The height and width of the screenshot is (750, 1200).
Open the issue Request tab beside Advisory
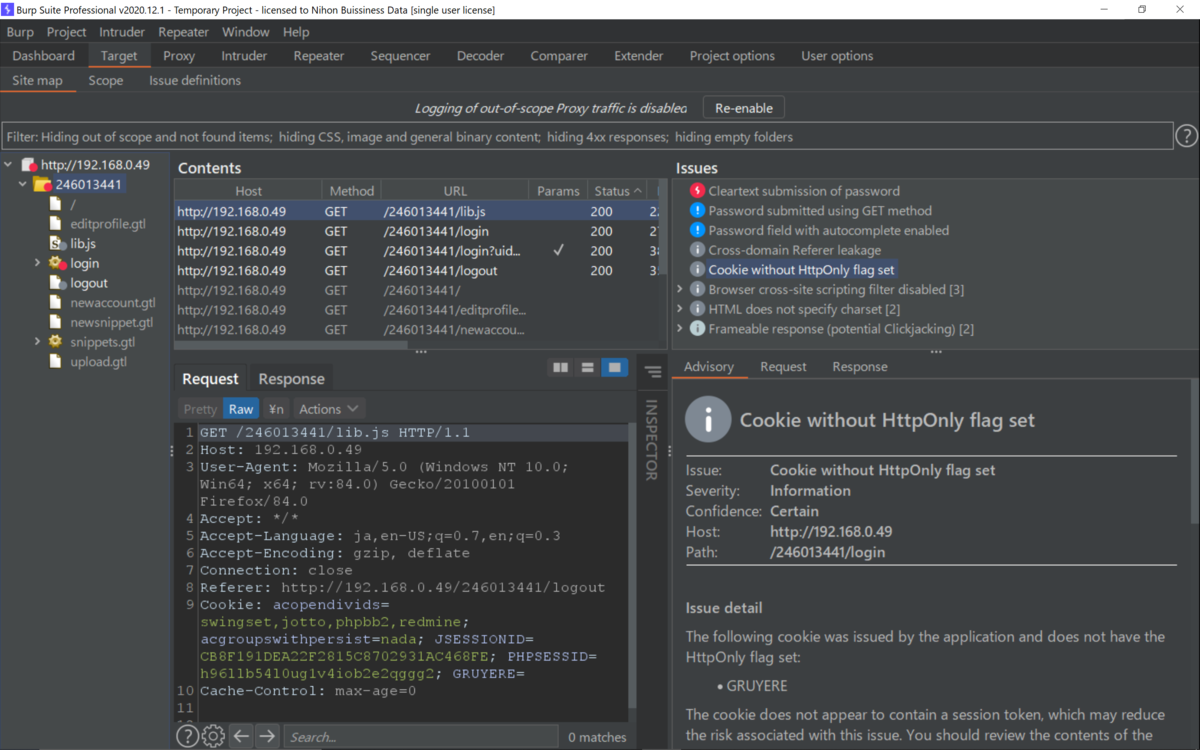click(x=783, y=367)
